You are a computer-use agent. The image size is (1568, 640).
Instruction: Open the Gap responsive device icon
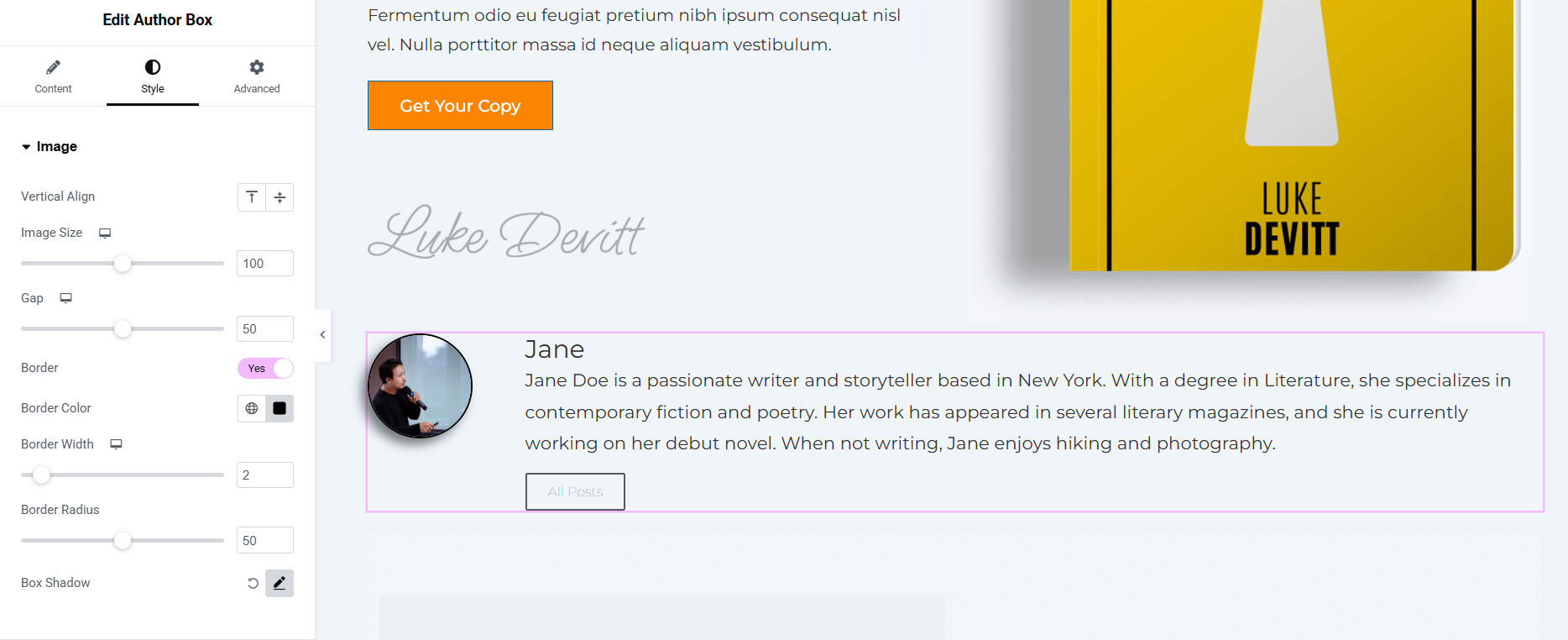tap(66, 298)
